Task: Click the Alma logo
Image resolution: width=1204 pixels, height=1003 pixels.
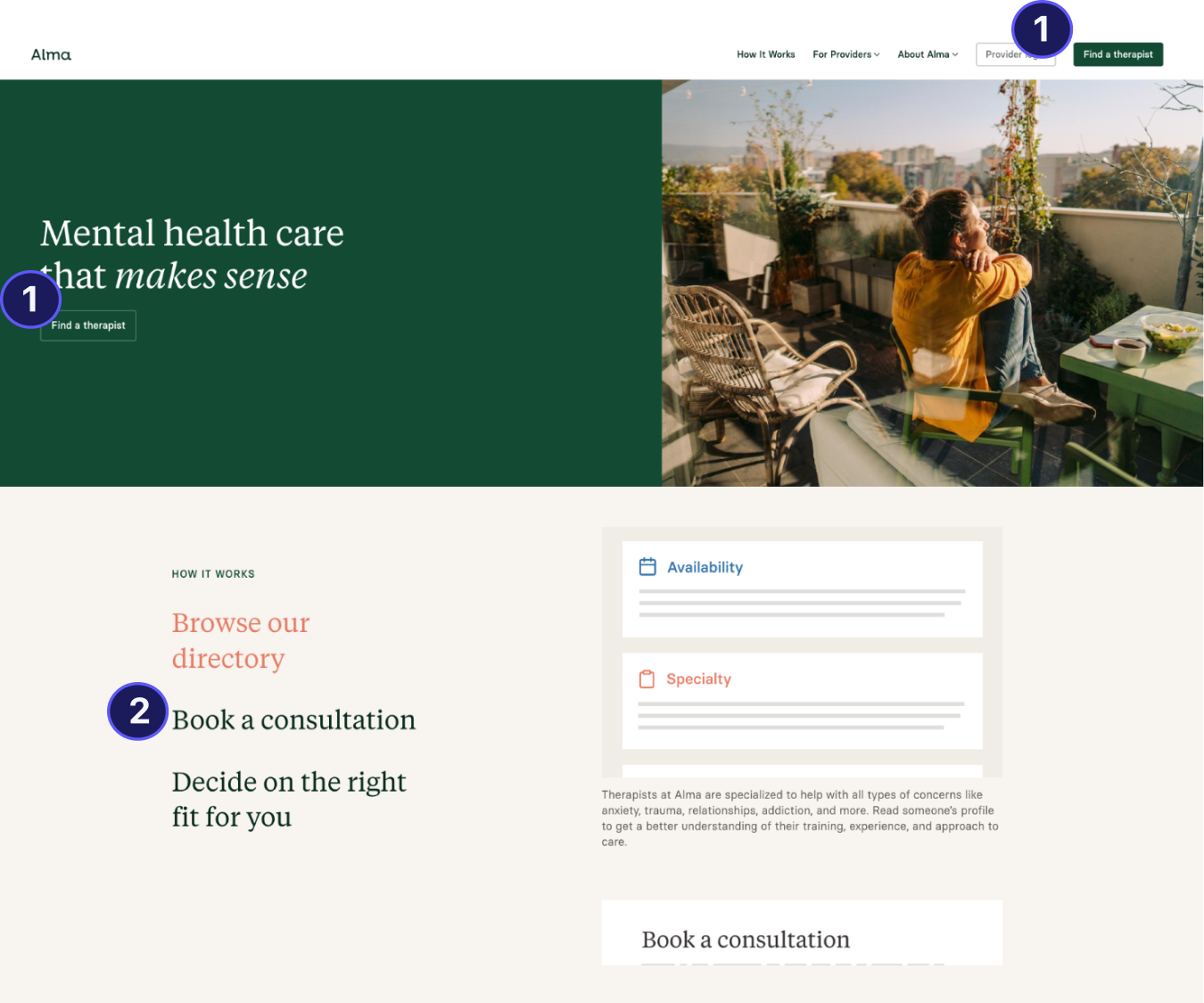Action: (51, 54)
